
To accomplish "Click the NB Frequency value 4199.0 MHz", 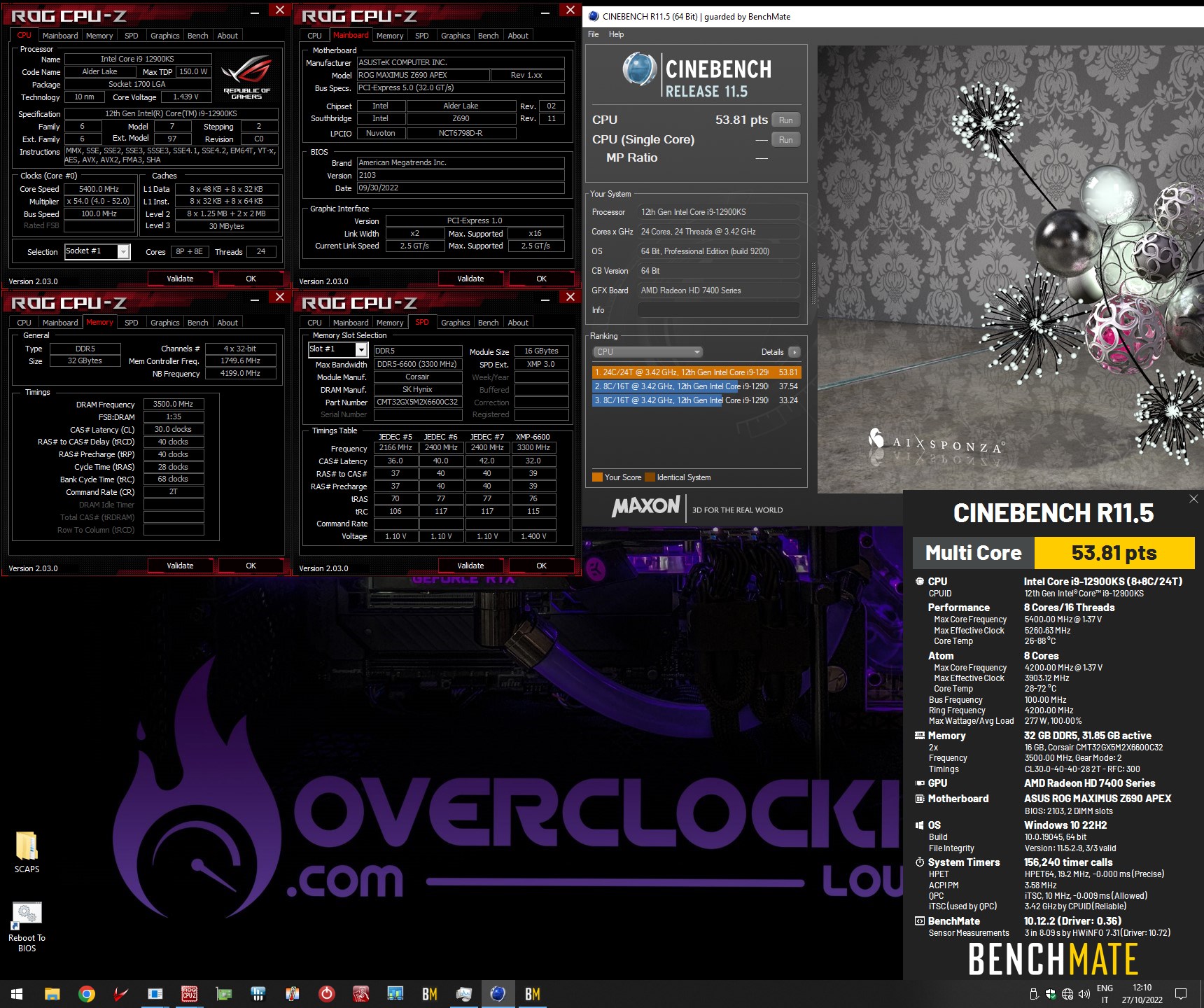I will click(240, 374).
